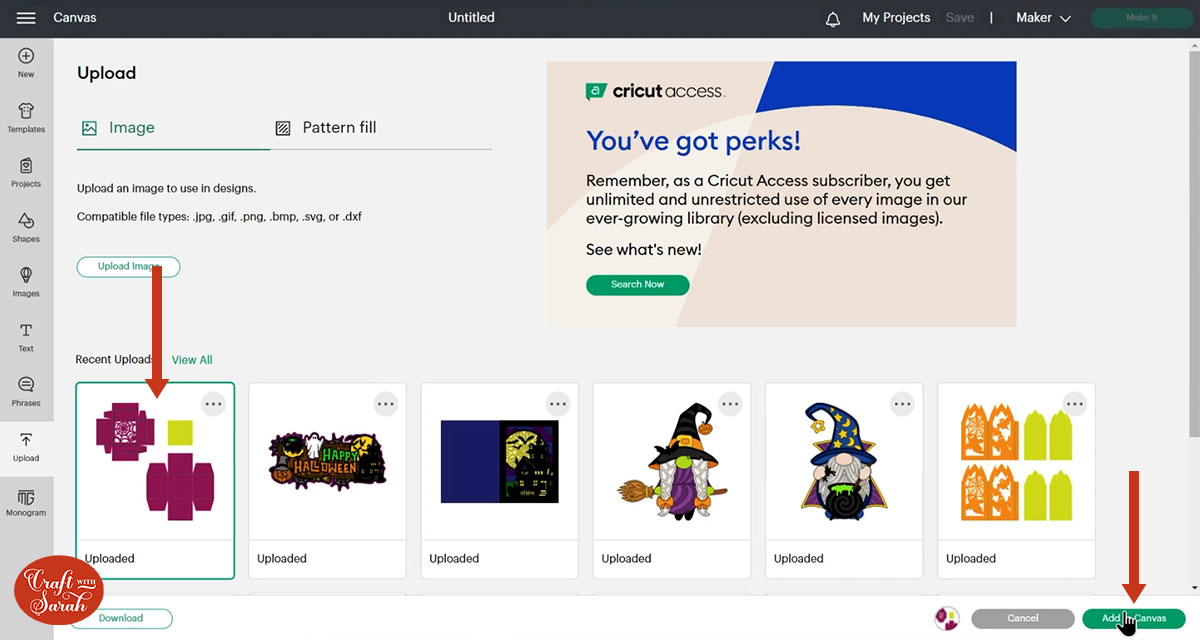Open options menu on Happy Halloween upload
Image resolution: width=1200 pixels, height=640 pixels.
[386, 404]
